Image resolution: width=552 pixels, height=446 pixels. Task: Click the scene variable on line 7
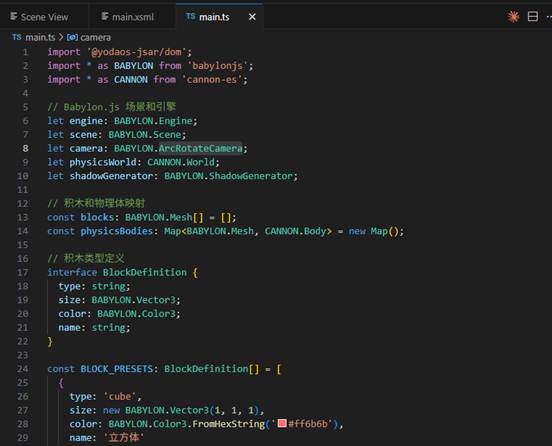pyautogui.click(x=83, y=134)
